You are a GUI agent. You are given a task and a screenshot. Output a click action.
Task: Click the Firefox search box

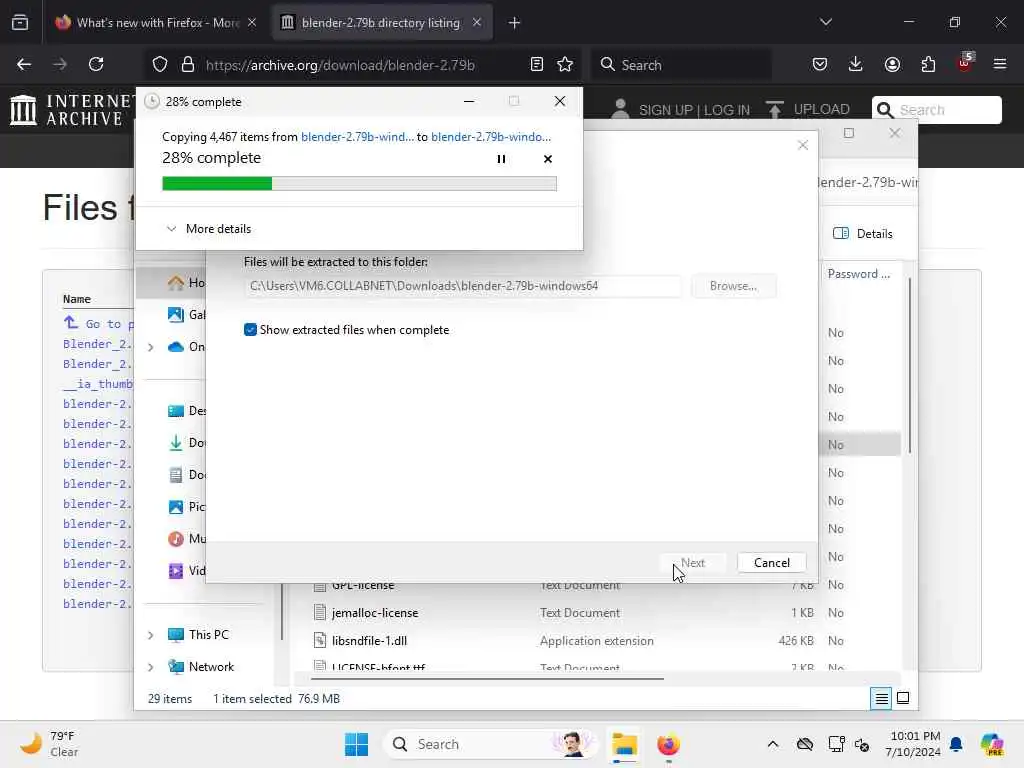coord(681,65)
